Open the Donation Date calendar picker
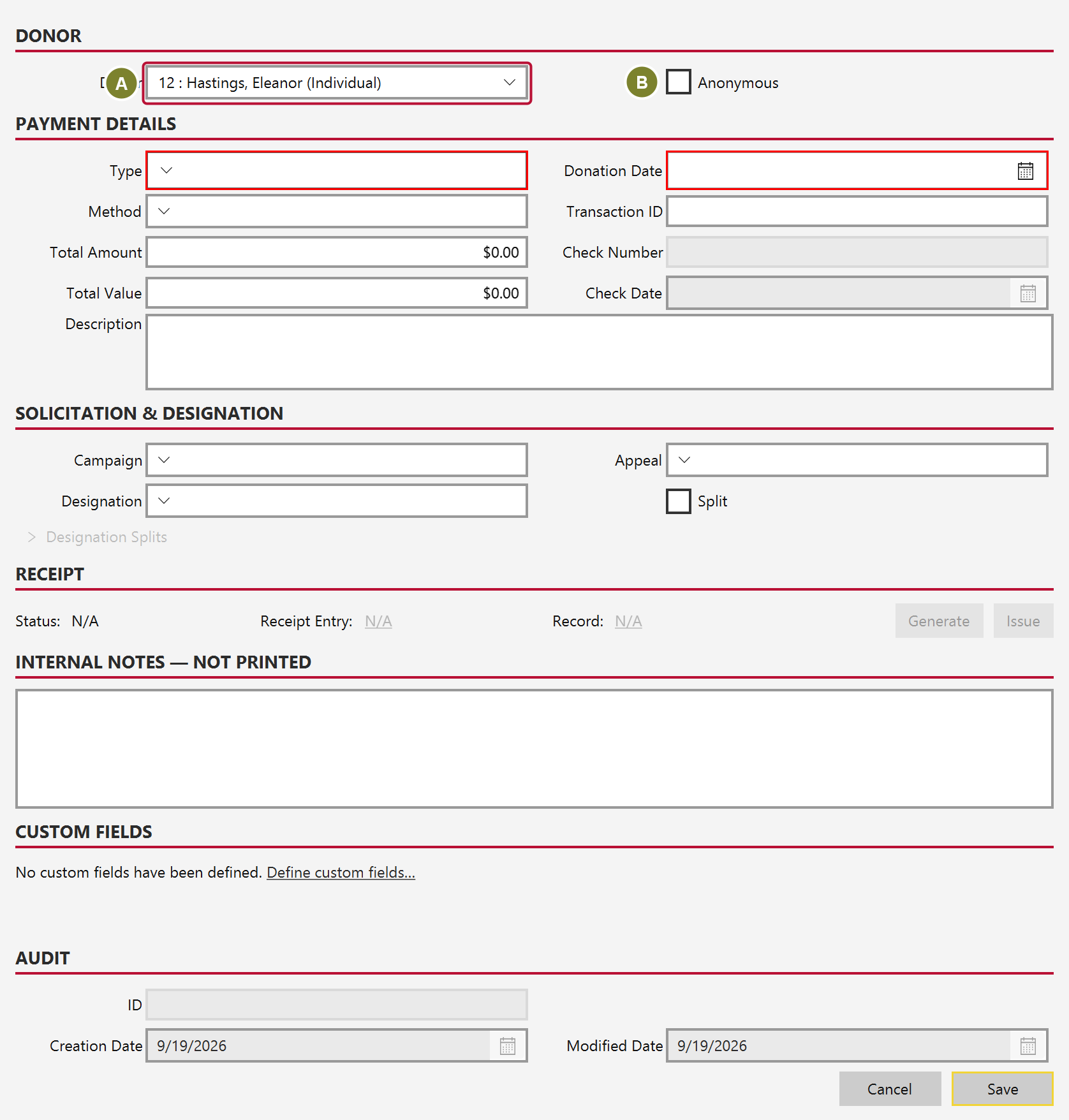 (x=1025, y=171)
